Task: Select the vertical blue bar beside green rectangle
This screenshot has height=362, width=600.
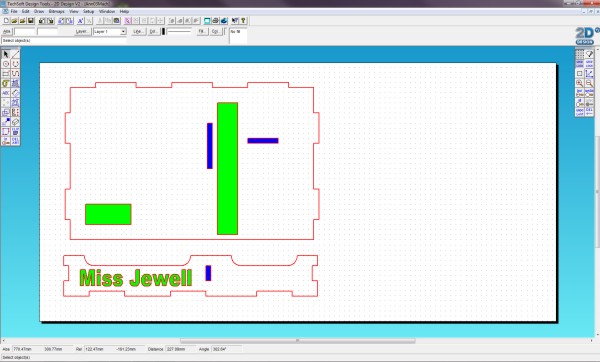Action: coord(210,146)
